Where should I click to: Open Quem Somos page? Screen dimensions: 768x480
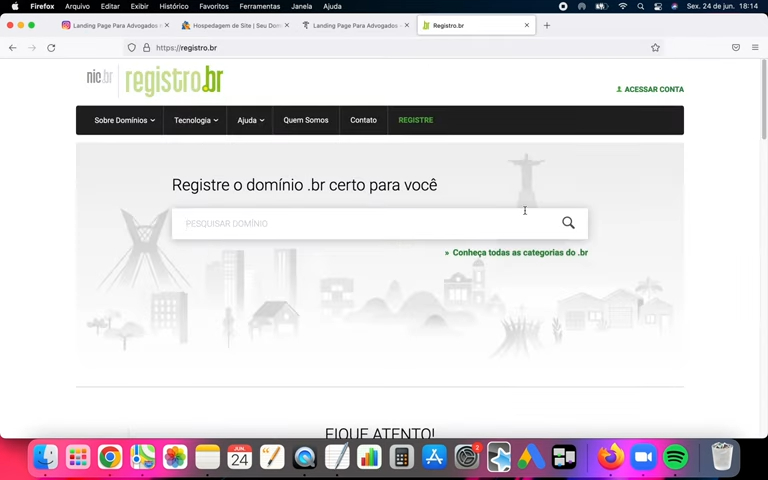pyautogui.click(x=306, y=120)
